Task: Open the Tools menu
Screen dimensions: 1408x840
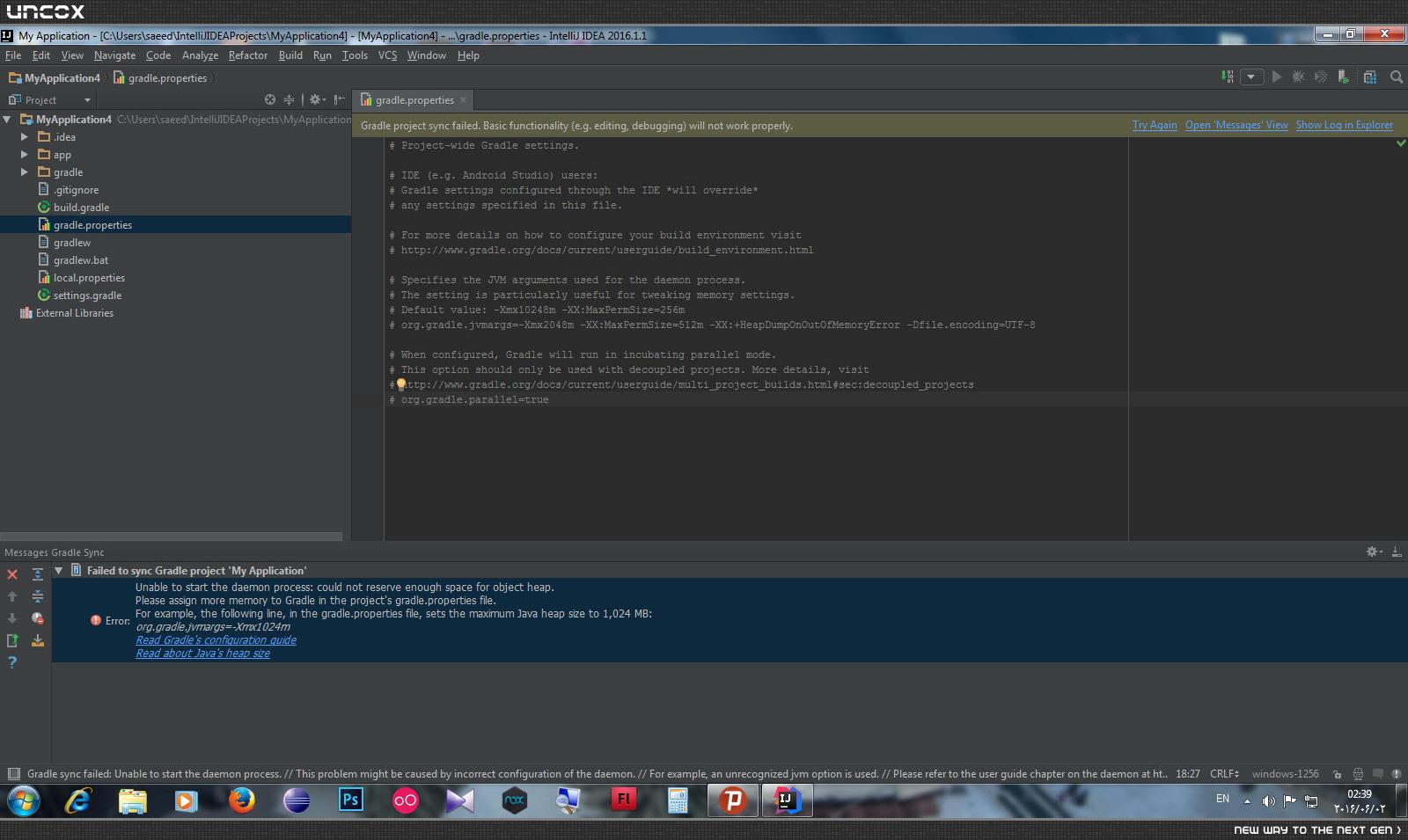Action: pyautogui.click(x=355, y=55)
